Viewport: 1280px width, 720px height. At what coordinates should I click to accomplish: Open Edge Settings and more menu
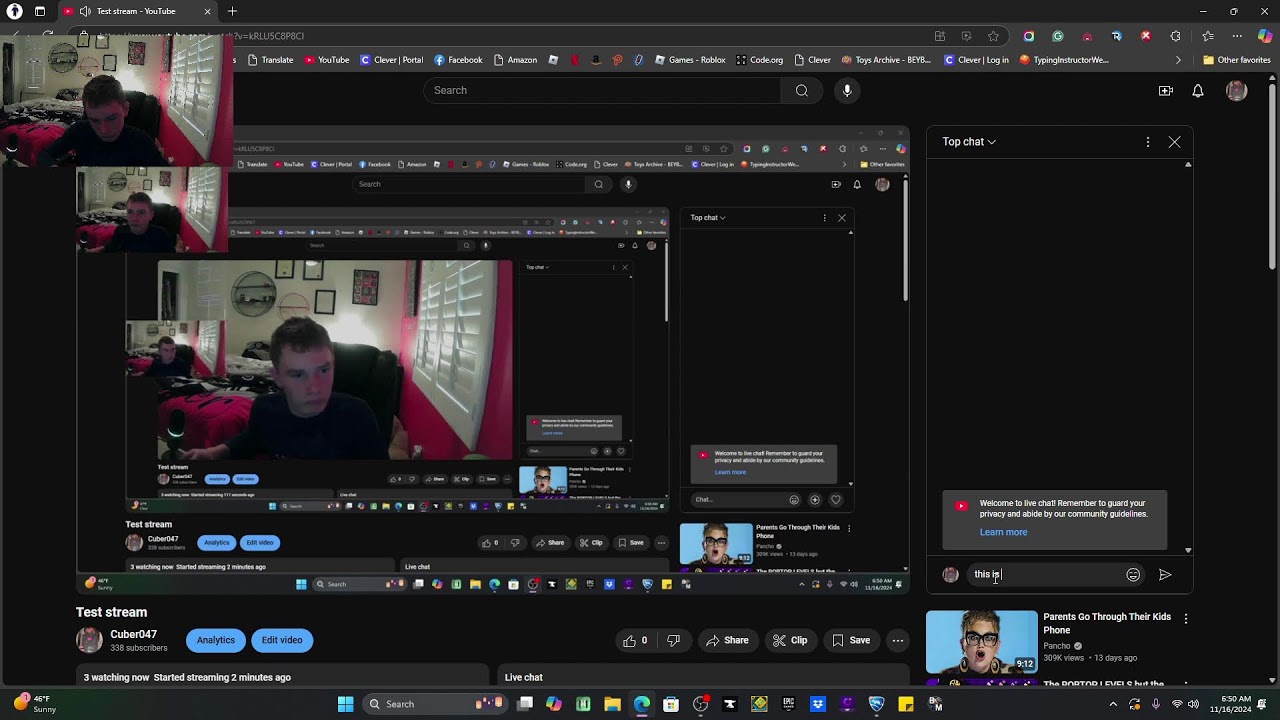coord(1237,36)
